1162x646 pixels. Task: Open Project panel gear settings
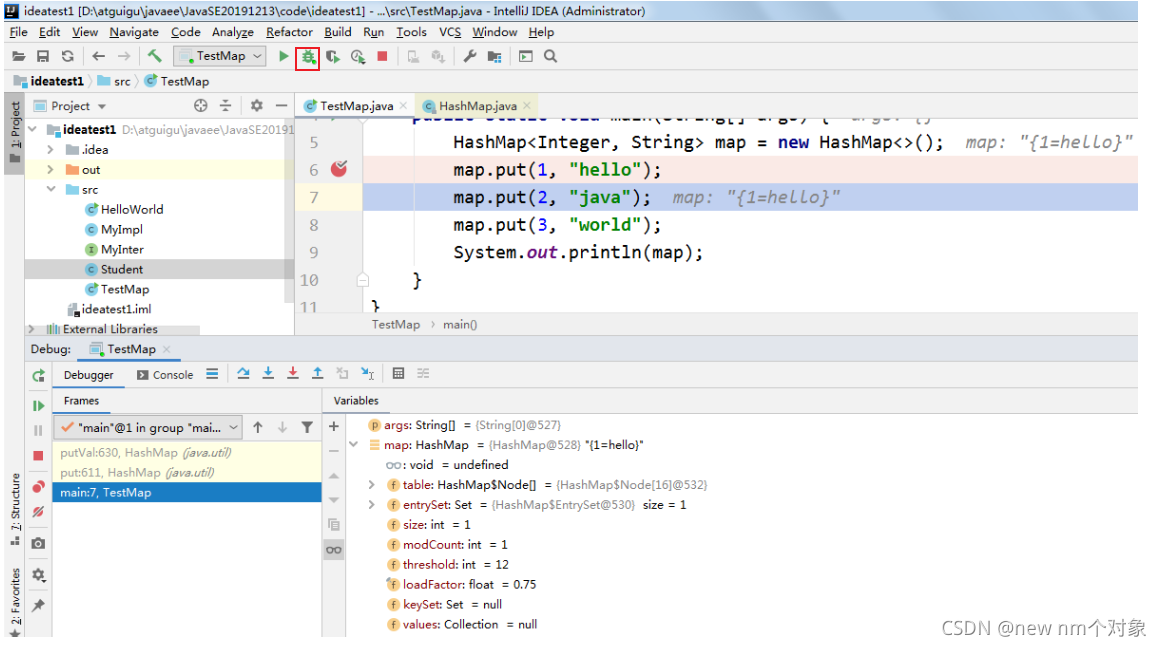click(256, 106)
